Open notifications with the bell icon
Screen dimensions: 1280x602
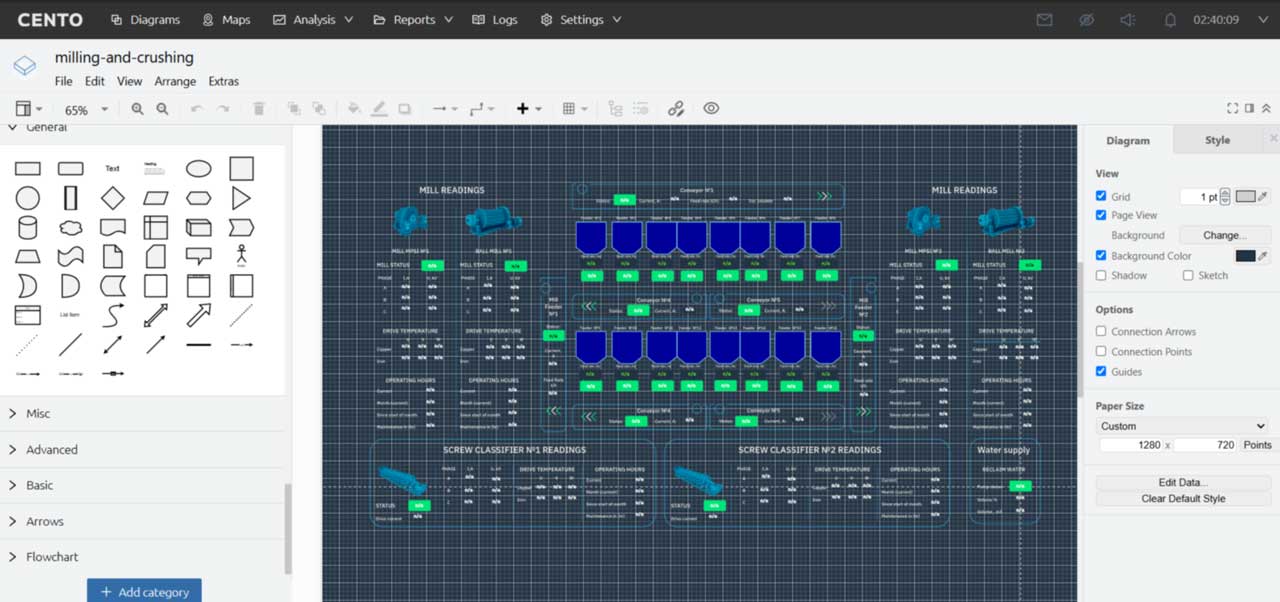click(x=1170, y=20)
